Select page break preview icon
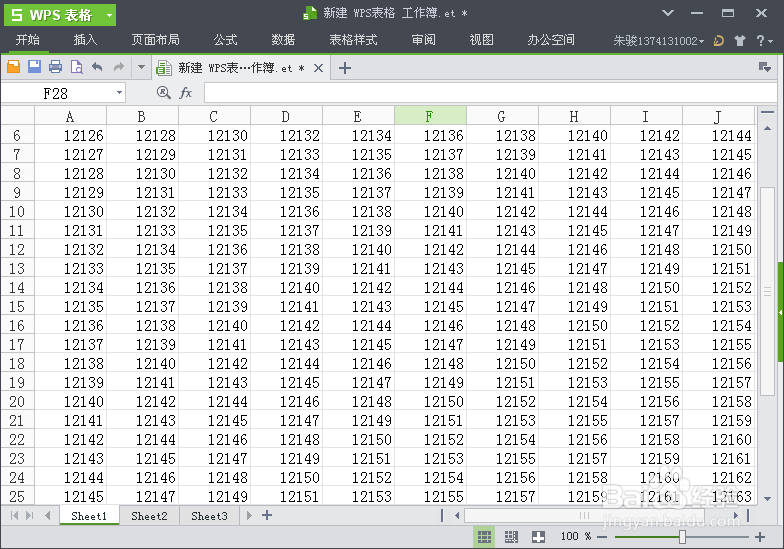 pos(511,536)
